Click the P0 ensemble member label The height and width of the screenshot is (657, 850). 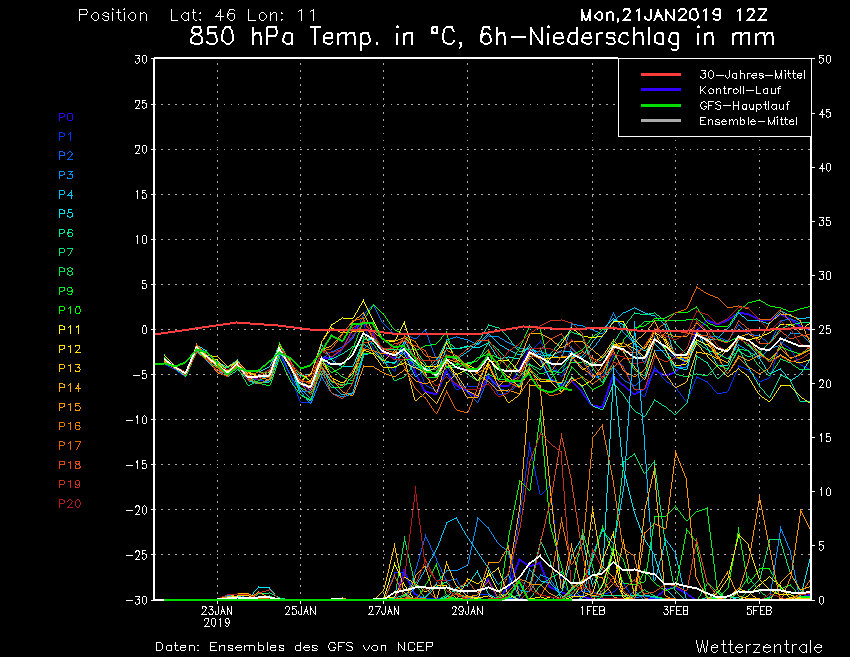[66, 117]
